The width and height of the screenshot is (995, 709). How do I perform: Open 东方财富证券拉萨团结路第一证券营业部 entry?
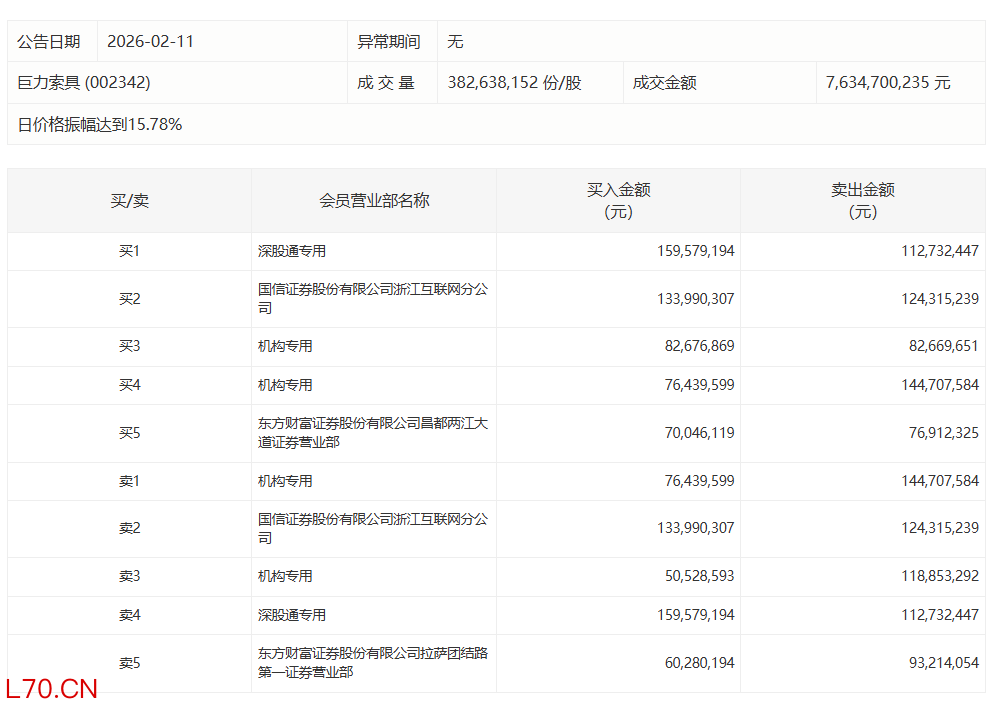372,663
